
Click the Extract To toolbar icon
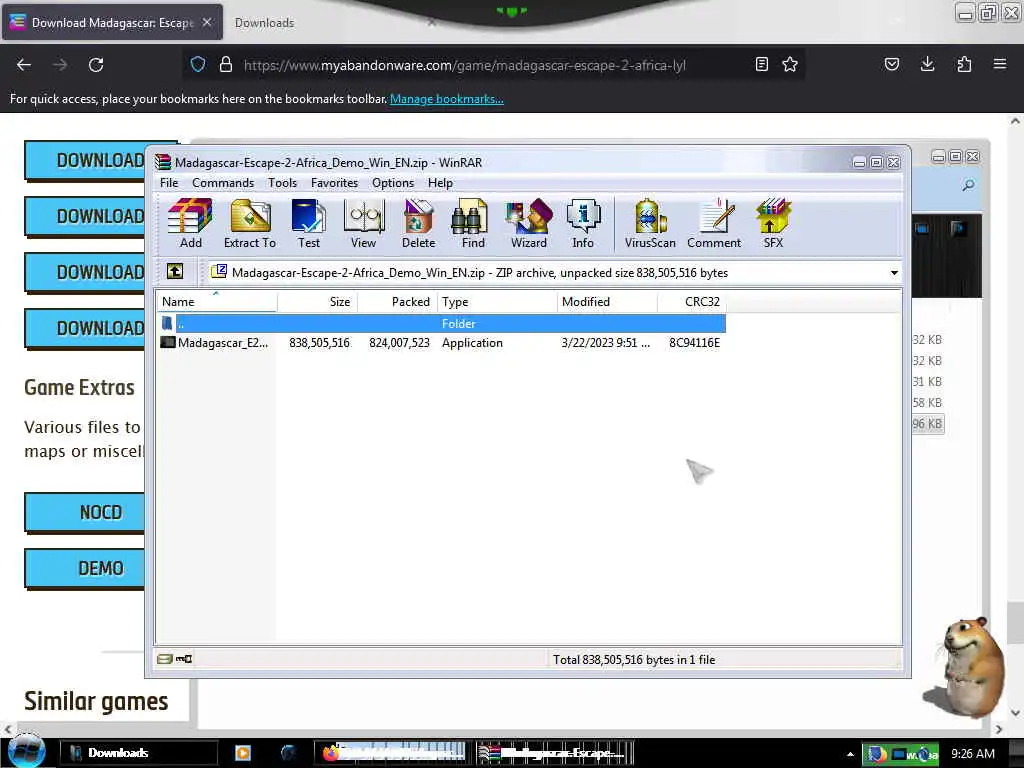pos(249,223)
